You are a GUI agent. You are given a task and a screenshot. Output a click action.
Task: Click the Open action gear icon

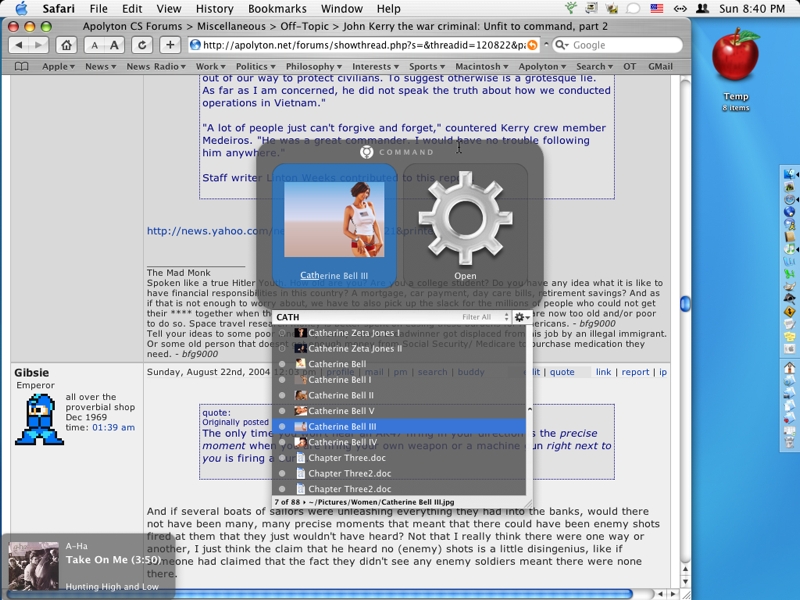tap(465, 219)
